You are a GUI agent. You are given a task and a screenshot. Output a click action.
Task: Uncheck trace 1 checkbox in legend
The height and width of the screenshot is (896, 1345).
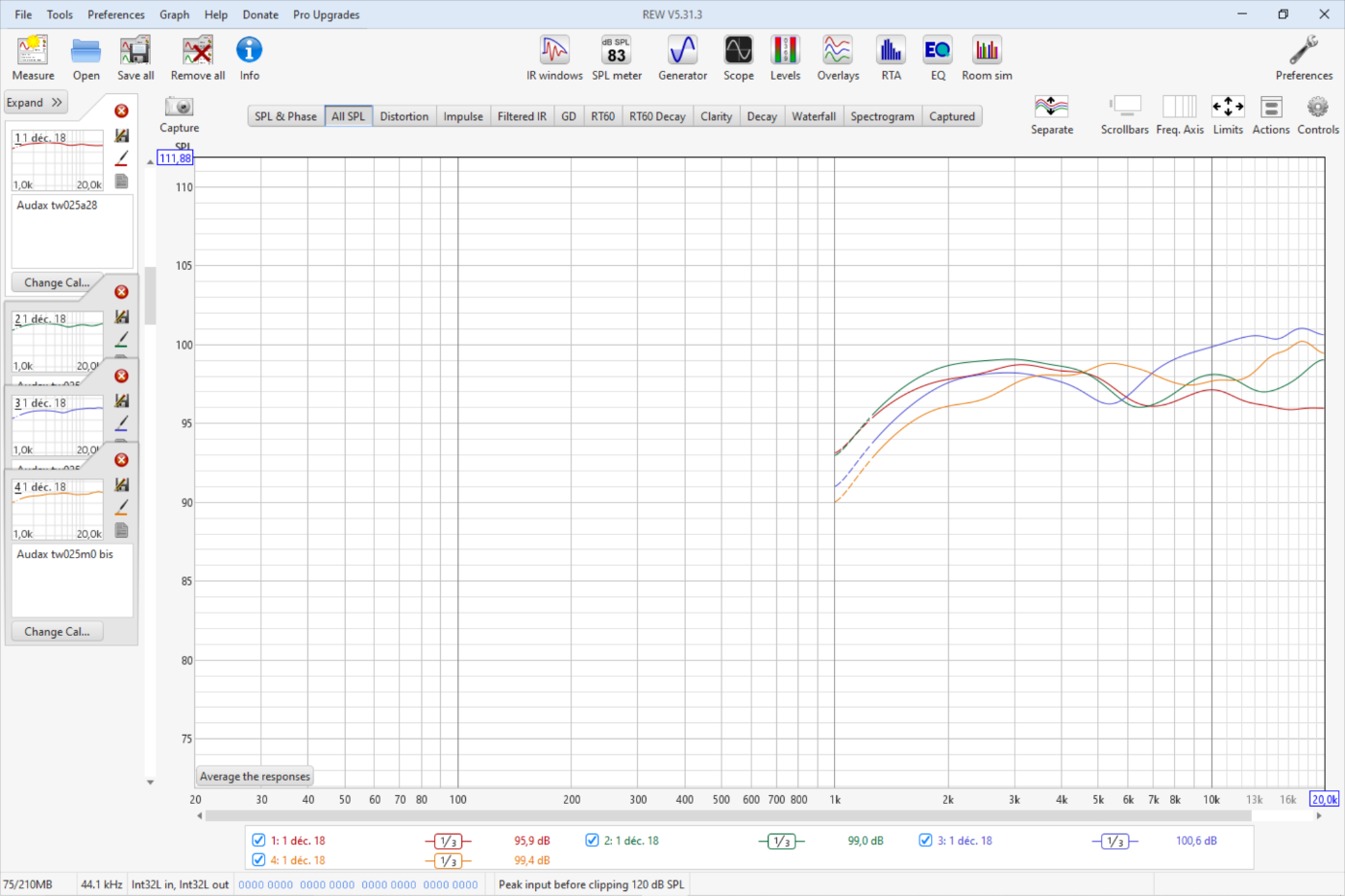258,840
